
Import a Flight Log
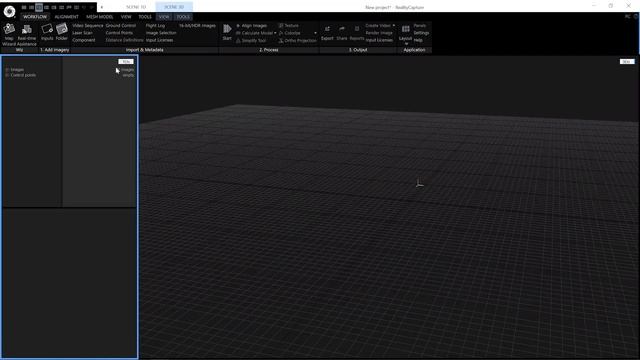(156, 25)
